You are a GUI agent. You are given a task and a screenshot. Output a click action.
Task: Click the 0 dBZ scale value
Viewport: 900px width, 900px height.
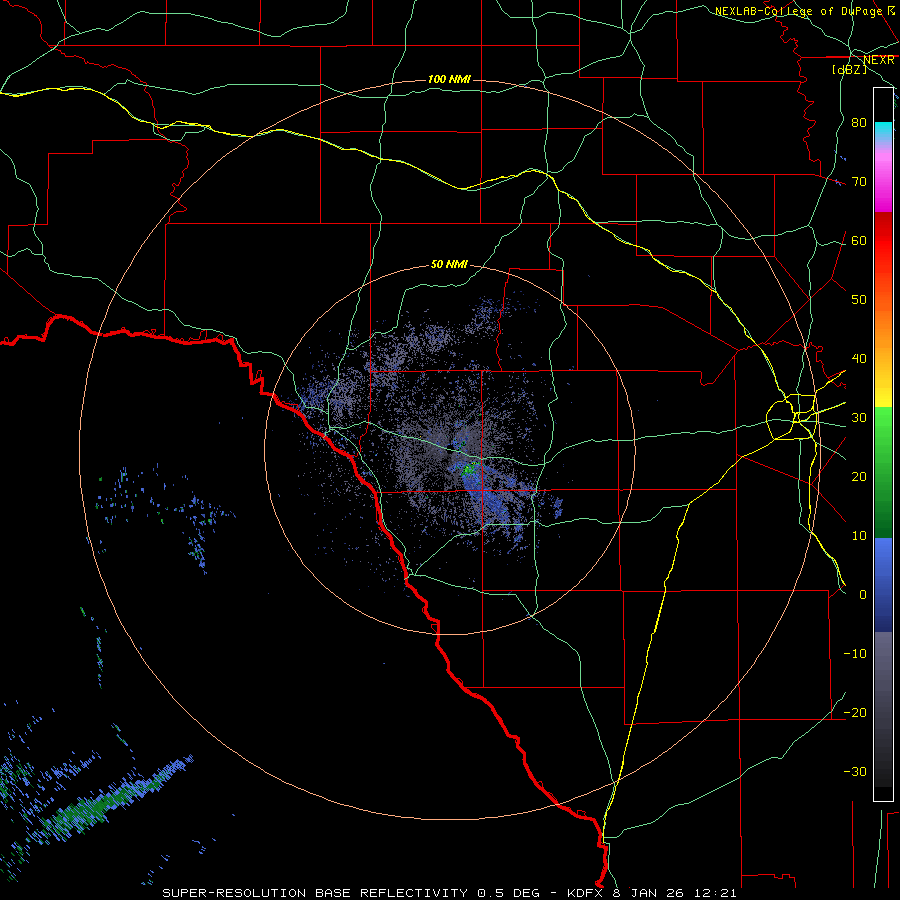(863, 595)
